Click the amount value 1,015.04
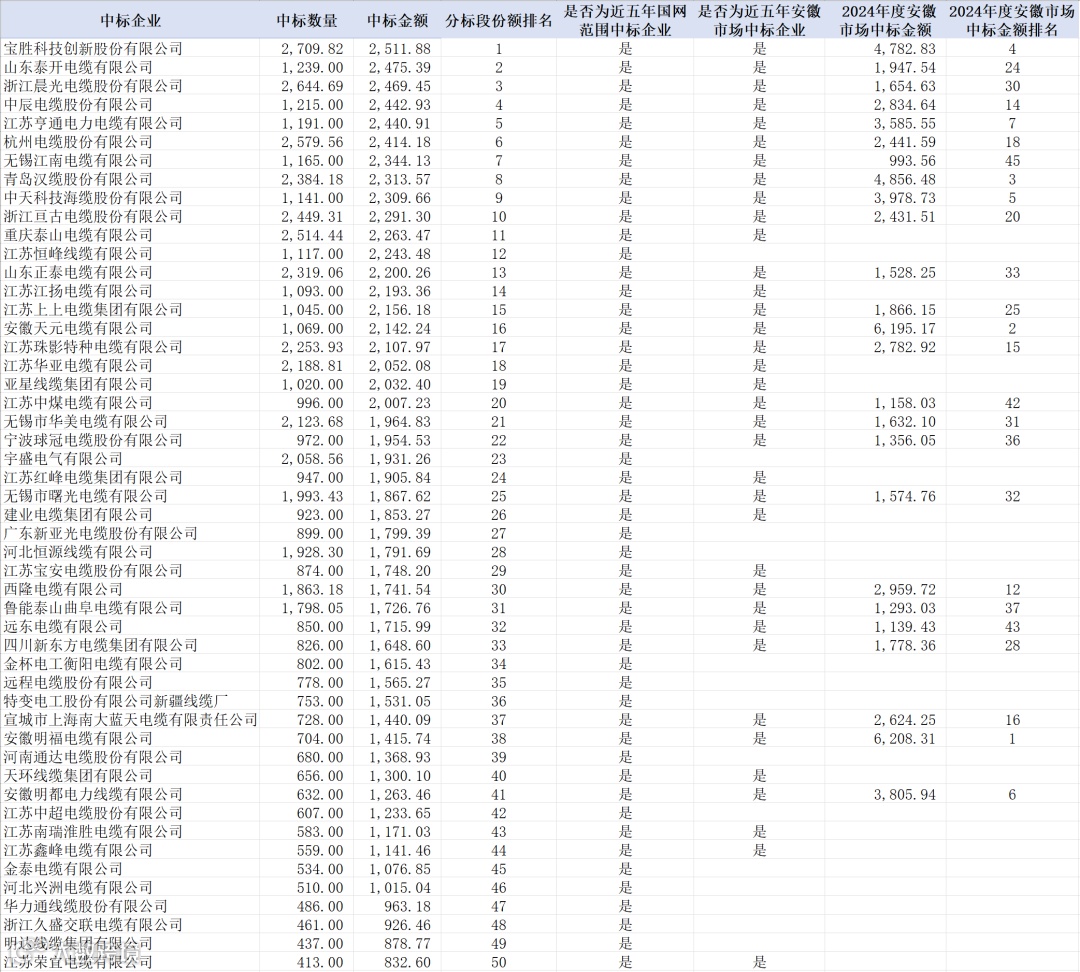 [x=399, y=888]
